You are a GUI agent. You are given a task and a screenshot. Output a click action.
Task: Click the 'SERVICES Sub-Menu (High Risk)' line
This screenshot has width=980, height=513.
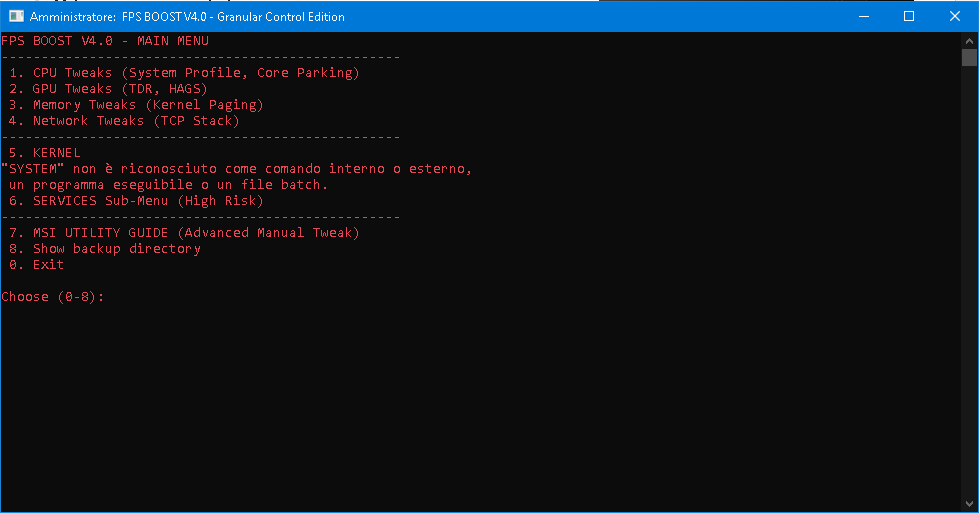click(x=136, y=201)
